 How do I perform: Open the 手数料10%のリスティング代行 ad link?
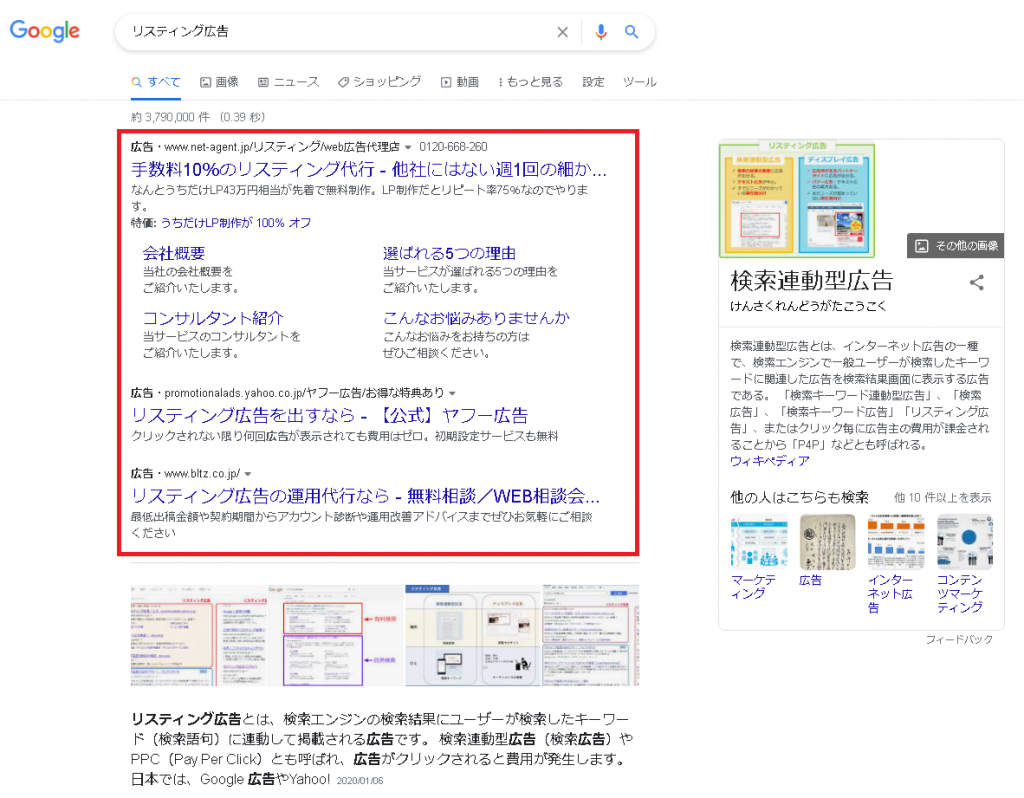[369, 169]
